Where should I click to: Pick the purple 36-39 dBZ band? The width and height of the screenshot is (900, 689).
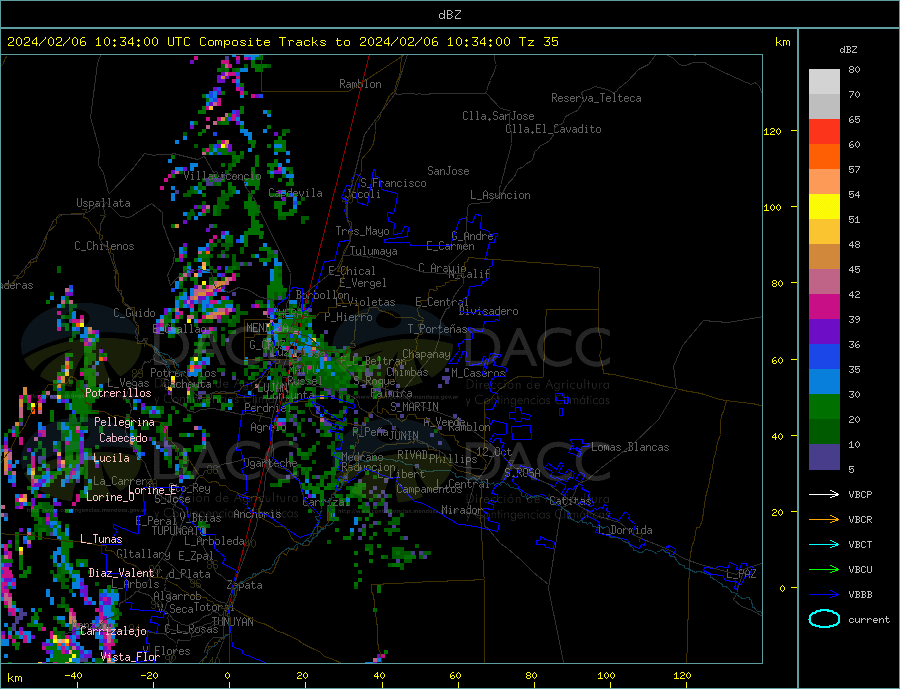coord(824,332)
